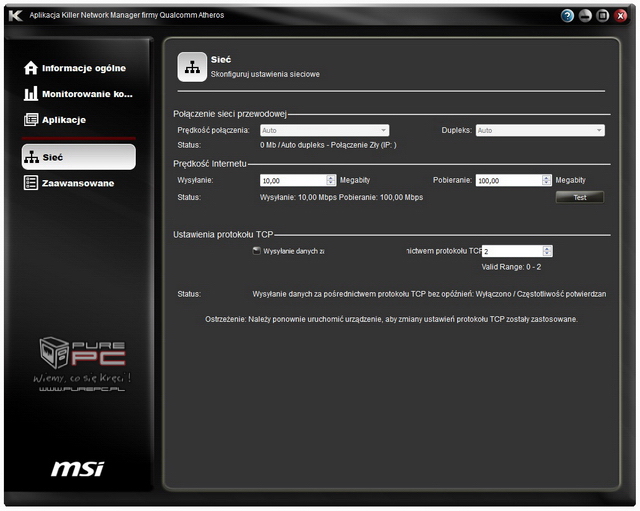Decrease the TCP value with down arrow
This screenshot has height=511, width=640.
click(x=547, y=254)
